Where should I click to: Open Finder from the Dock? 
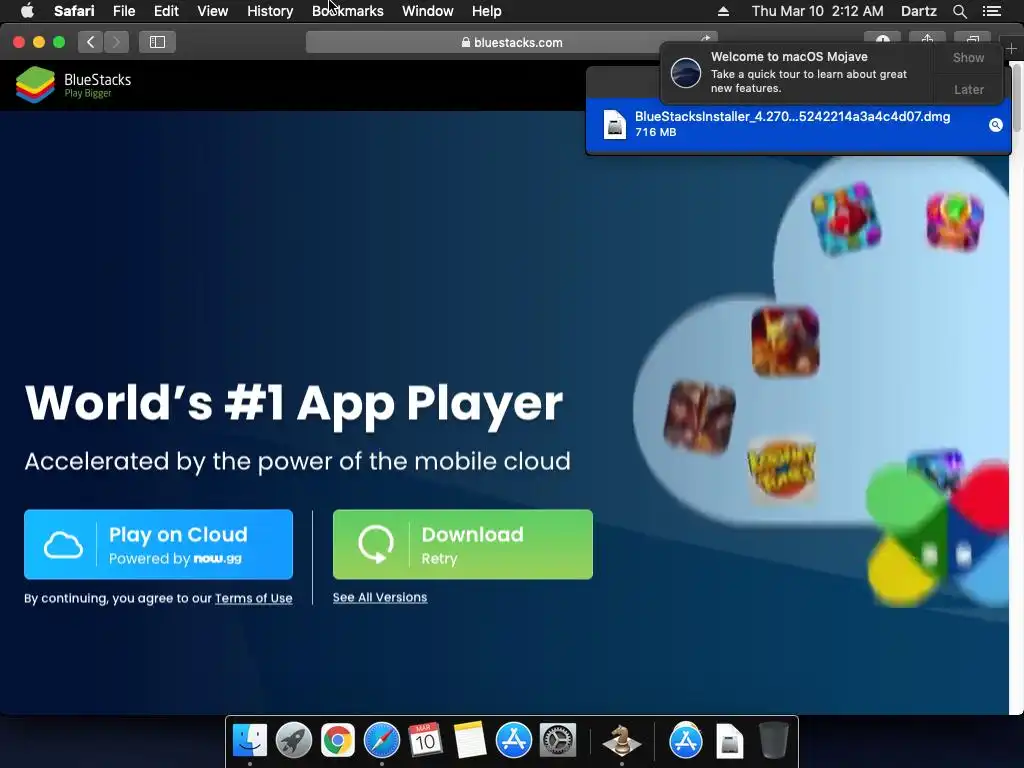249,741
